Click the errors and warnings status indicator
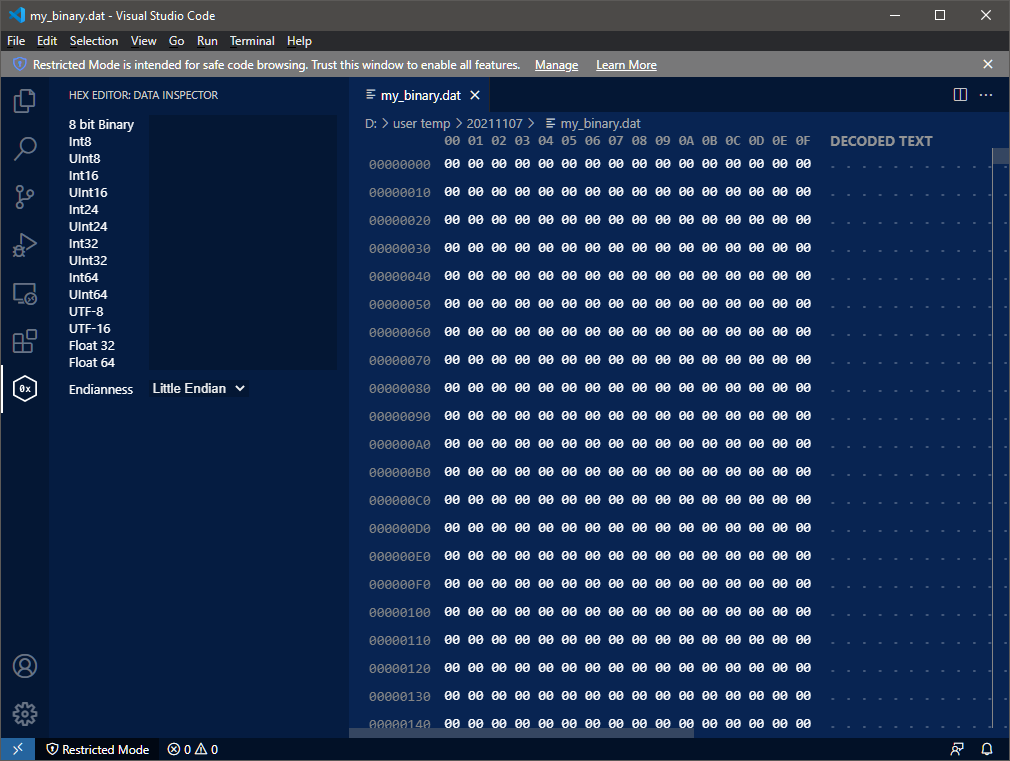 [193, 749]
